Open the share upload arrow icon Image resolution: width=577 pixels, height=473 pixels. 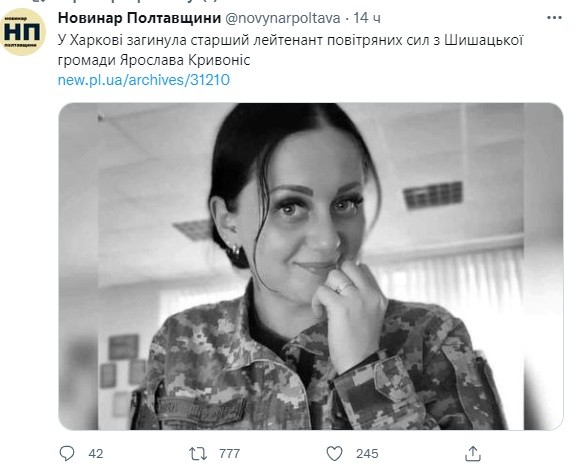pyautogui.click(x=473, y=453)
